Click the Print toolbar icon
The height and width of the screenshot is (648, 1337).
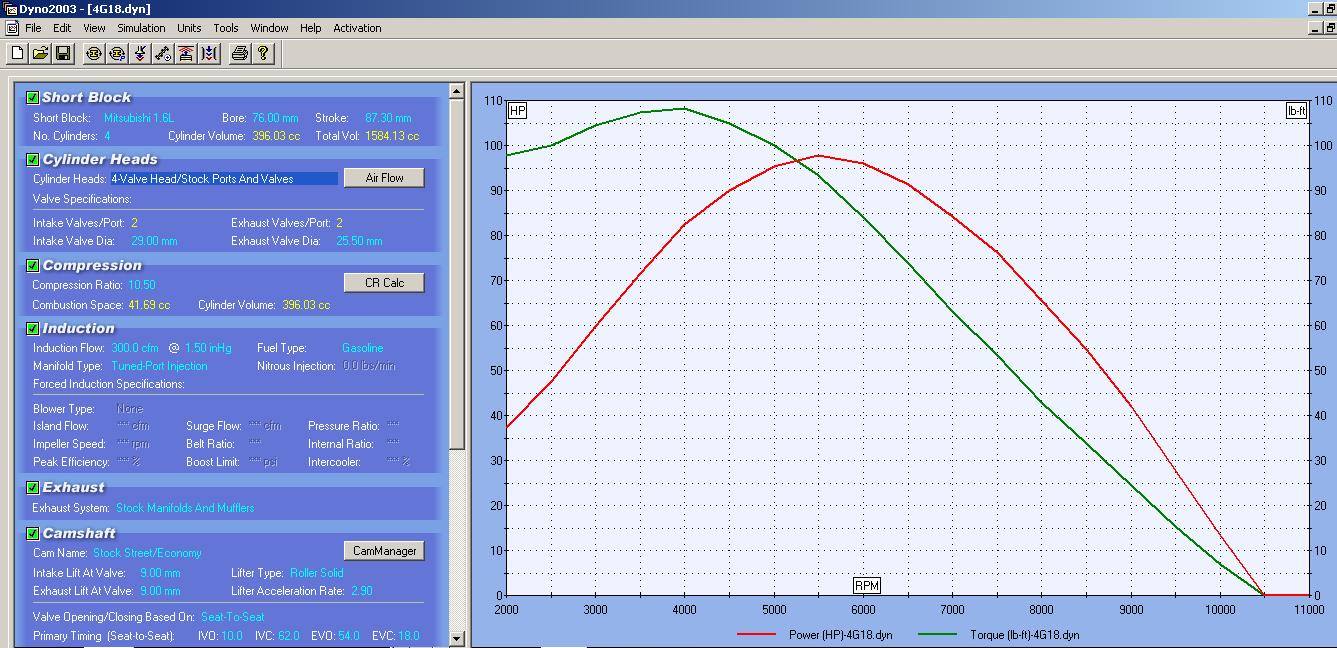[x=239, y=53]
